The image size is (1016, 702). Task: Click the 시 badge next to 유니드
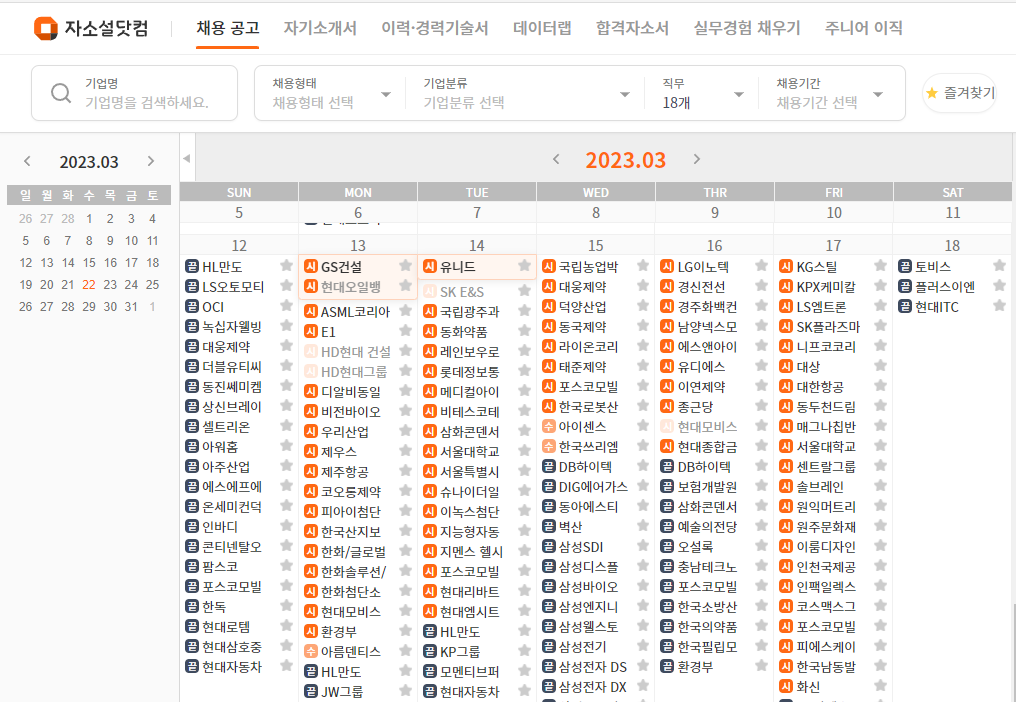coord(430,266)
